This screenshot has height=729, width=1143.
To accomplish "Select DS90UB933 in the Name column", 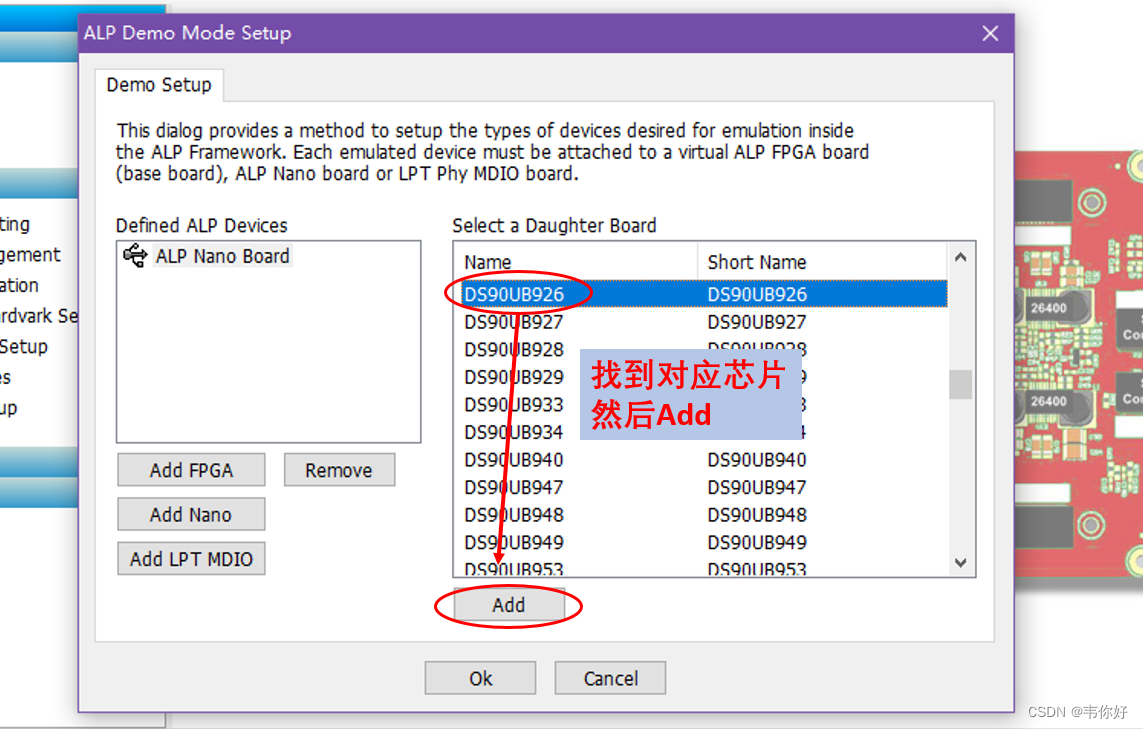I will (x=515, y=405).
